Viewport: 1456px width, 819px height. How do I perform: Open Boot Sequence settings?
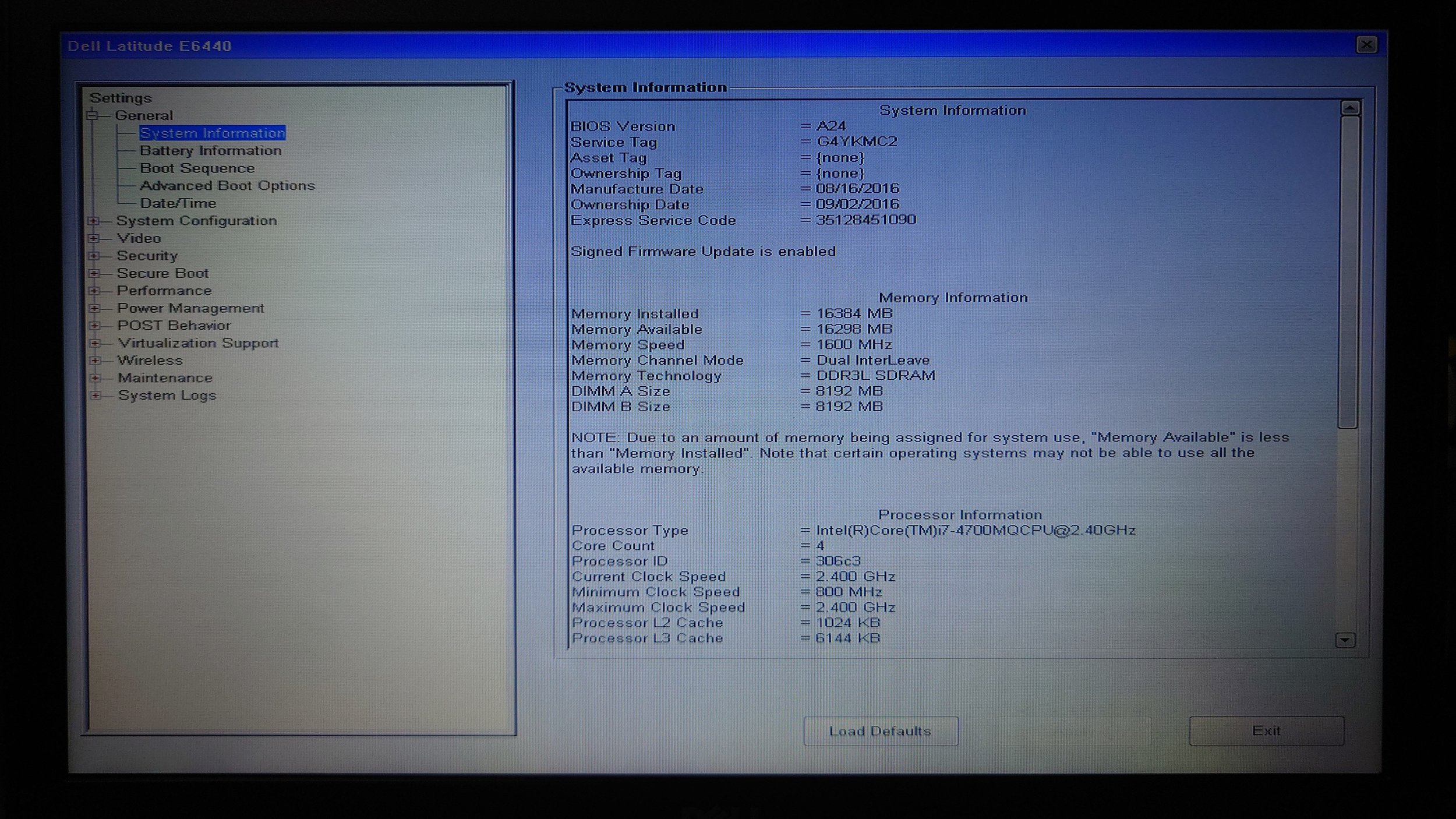coord(197,168)
